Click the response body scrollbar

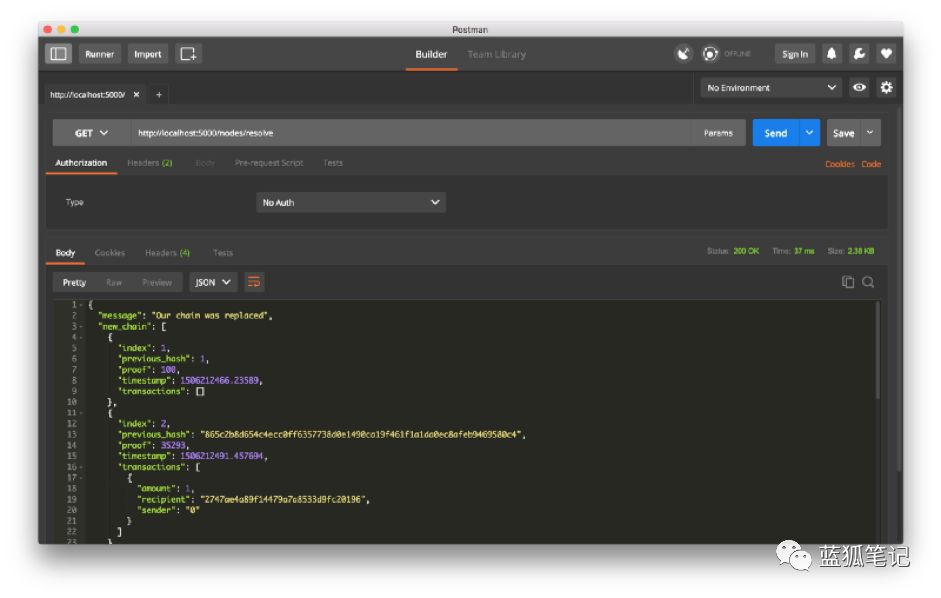pyautogui.click(x=877, y=351)
